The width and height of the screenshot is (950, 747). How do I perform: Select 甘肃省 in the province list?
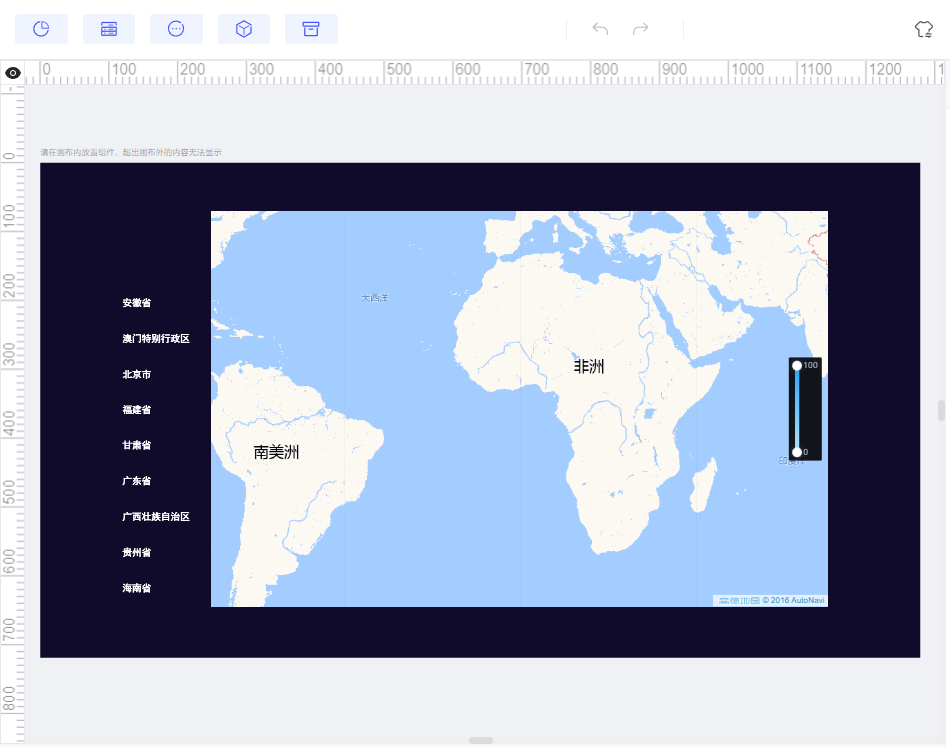pyautogui.click(x=137, y=445)
